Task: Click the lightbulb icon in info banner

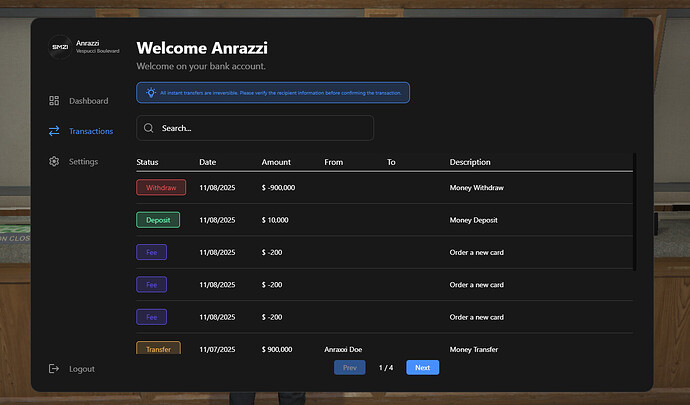Action: [x=151, y=92]
